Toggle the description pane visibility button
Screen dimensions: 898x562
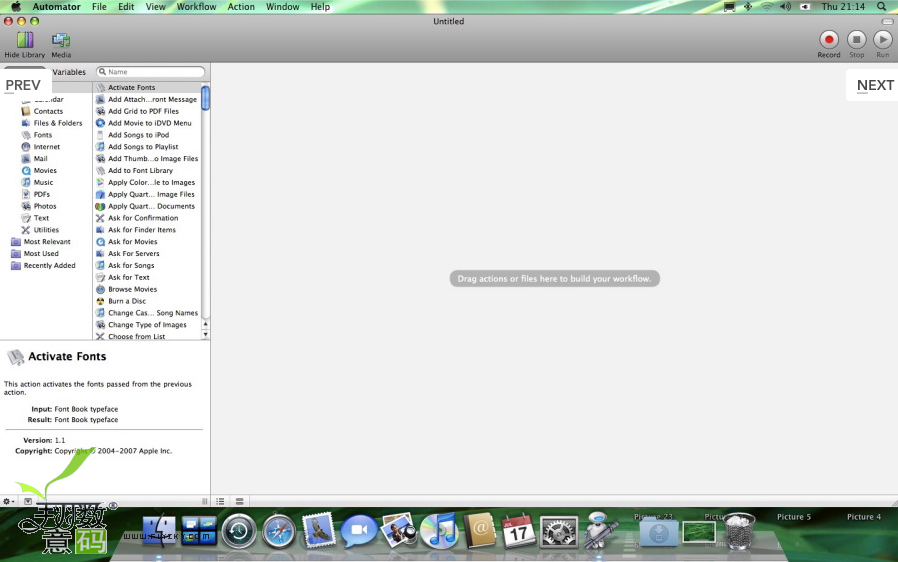[28, 501]
